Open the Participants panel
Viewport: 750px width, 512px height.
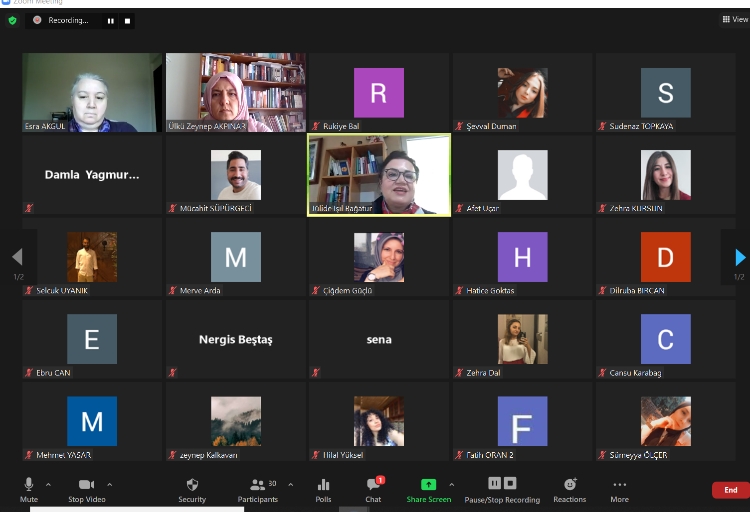pos(257,490)
